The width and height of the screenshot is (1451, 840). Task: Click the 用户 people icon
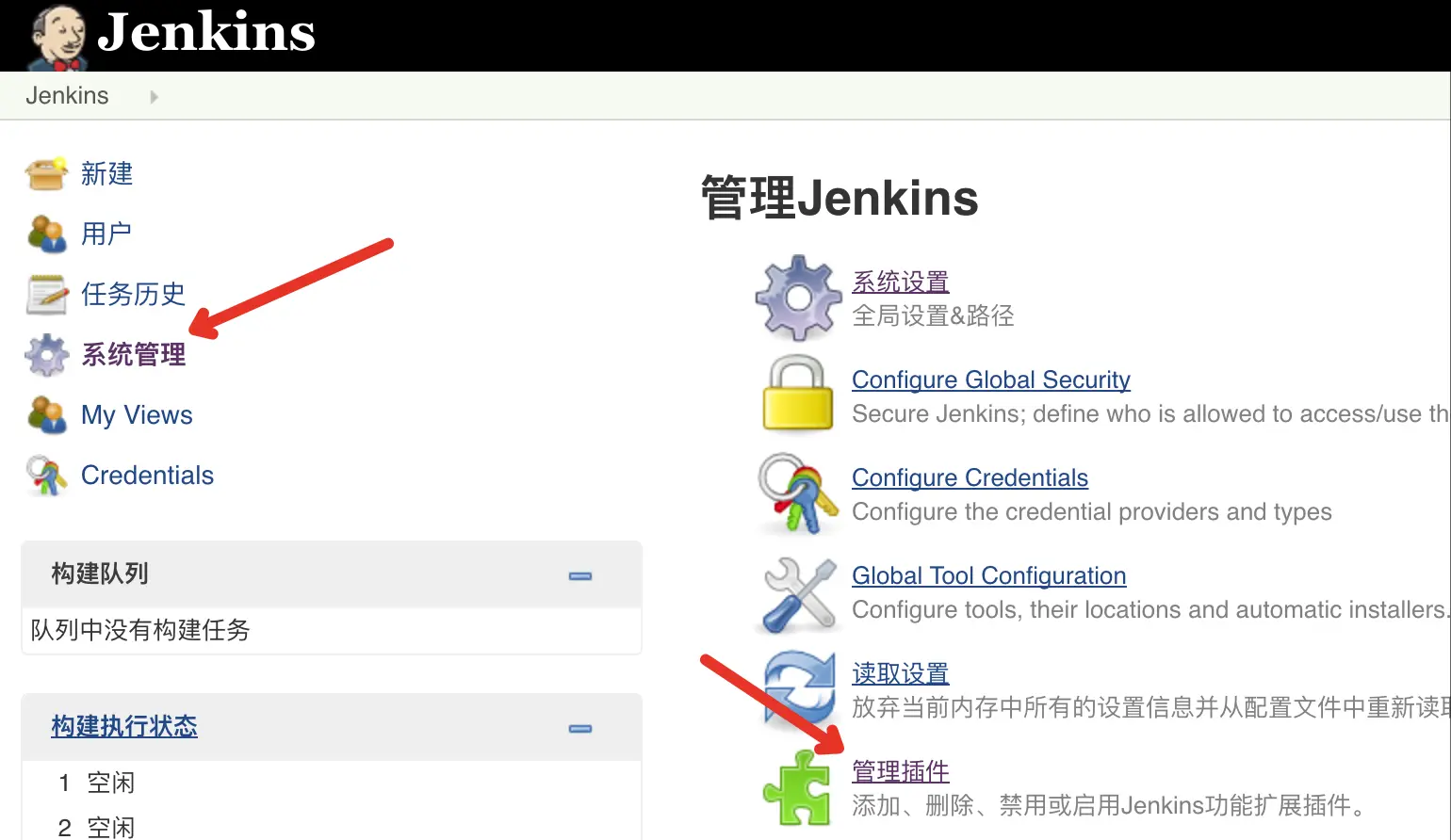pos(46,234)
